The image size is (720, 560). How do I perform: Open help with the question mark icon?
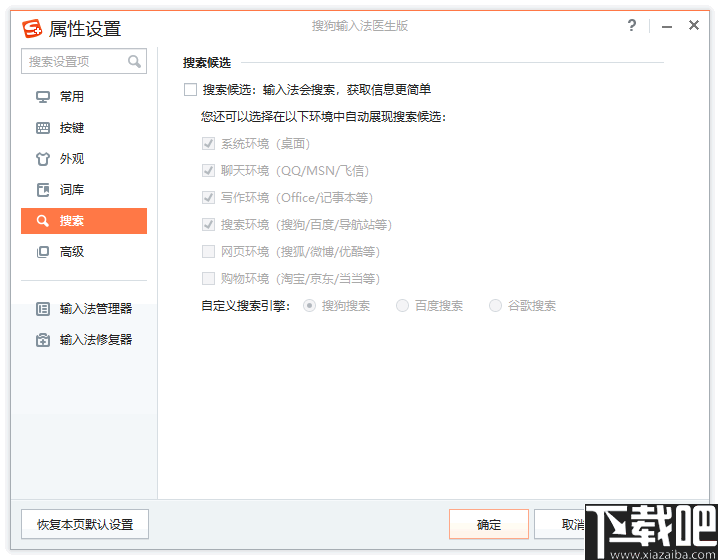(632, 25)
